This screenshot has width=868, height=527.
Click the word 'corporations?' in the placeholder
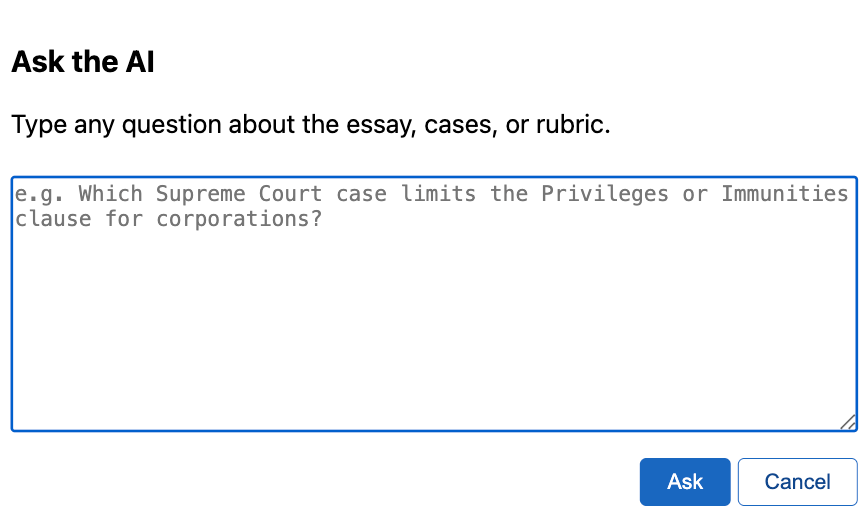(239, 219)
